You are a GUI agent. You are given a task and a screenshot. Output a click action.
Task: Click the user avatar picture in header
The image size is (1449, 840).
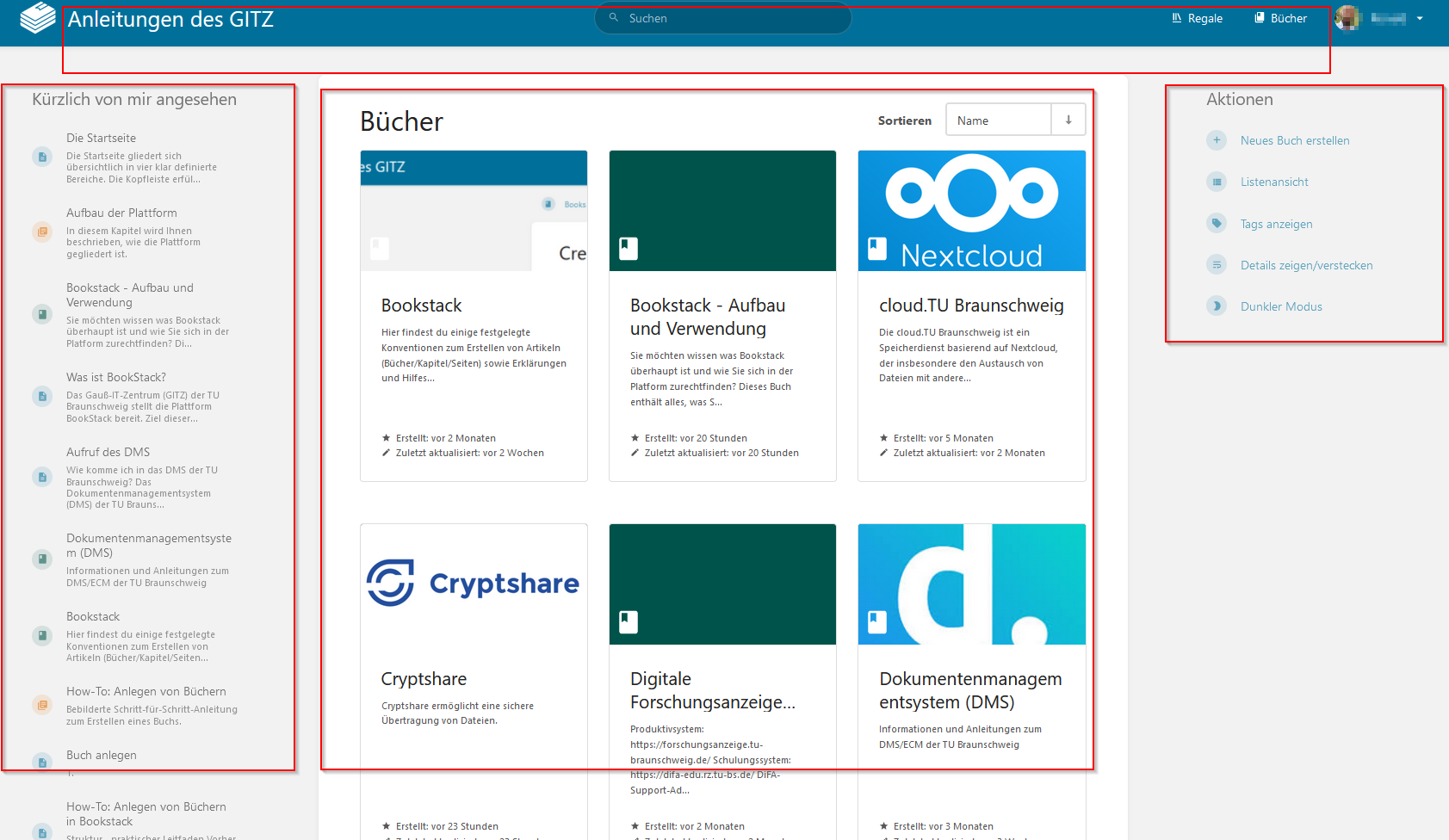click(1347, 18)
